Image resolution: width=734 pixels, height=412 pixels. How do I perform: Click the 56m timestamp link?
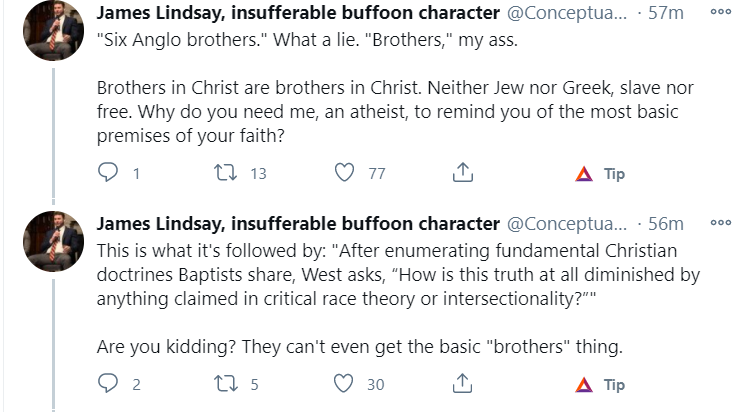667,224
